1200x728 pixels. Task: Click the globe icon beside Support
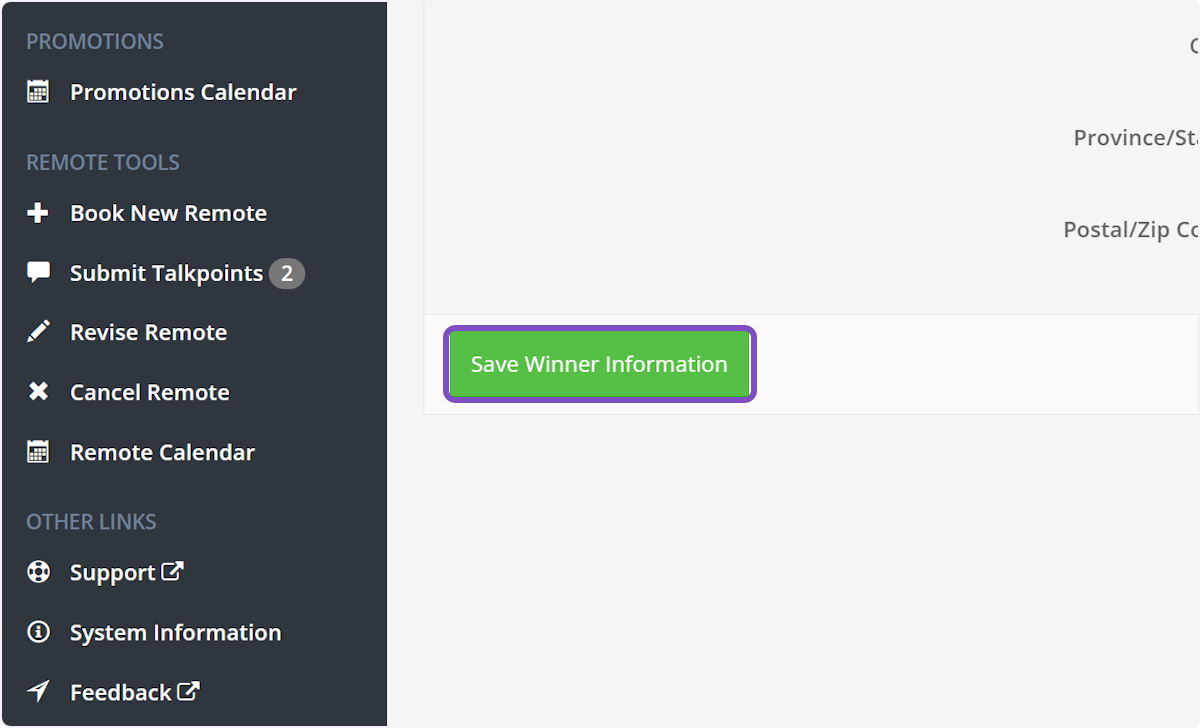coord(37,572)
